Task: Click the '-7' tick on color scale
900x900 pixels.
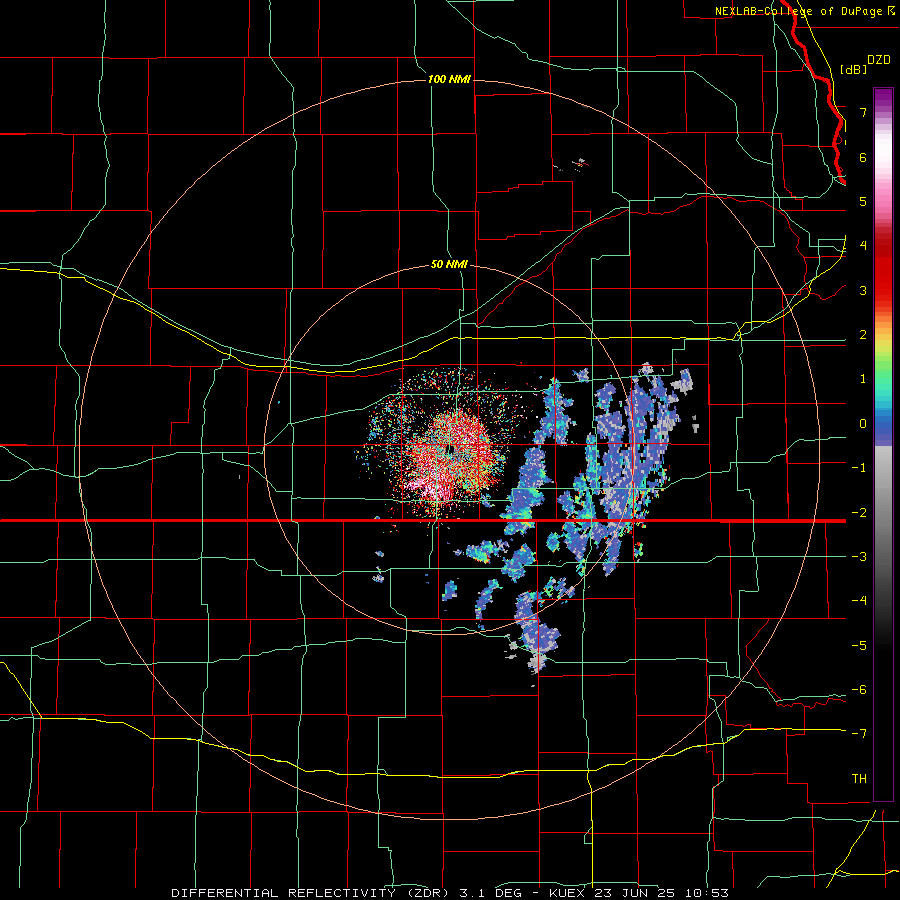Action: pos(859,734)
